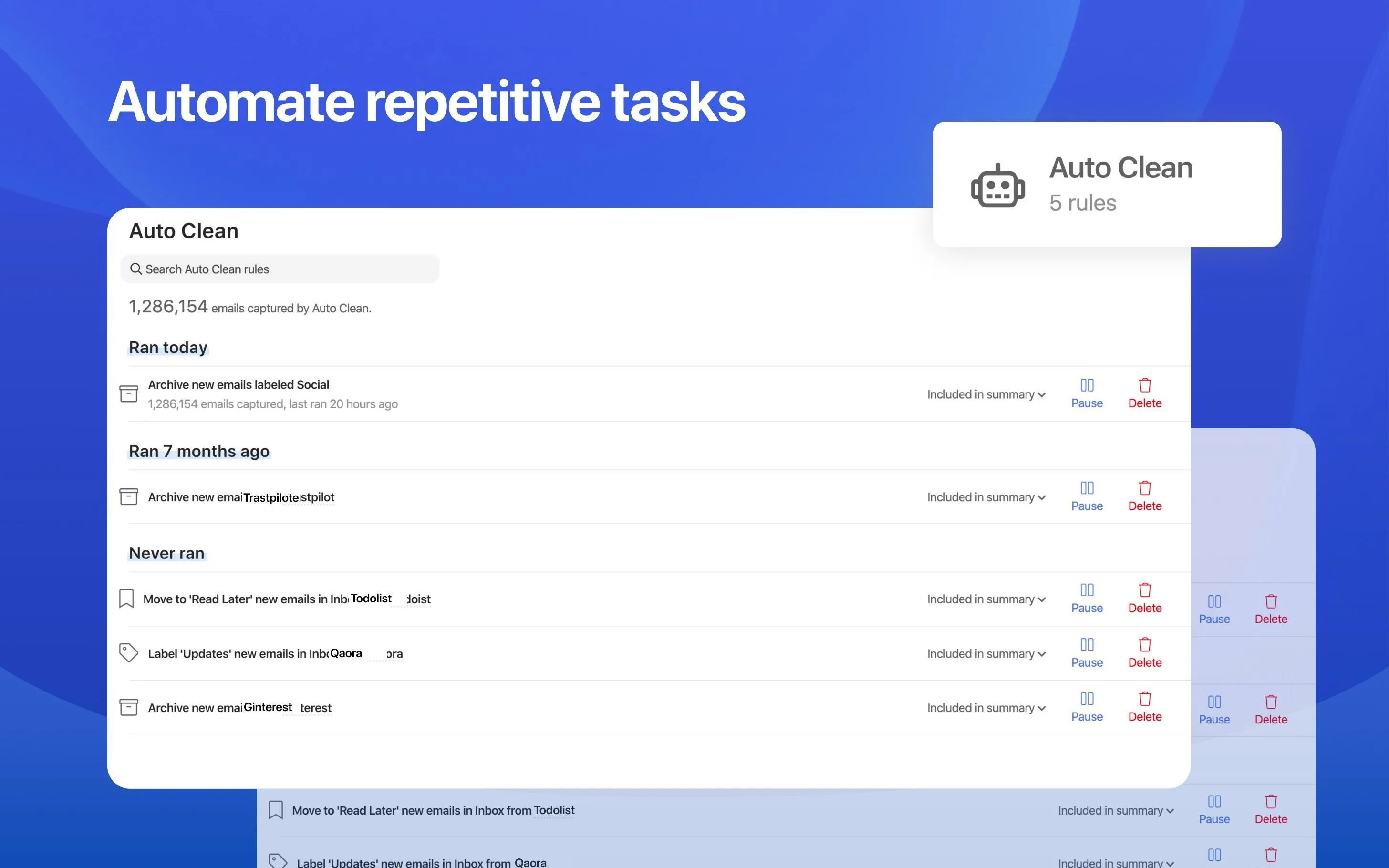The height and width of the screenshot is (868, 1389).
Task: Delete the Read Later Todoist rule
Action: [x=1144, y=598]
